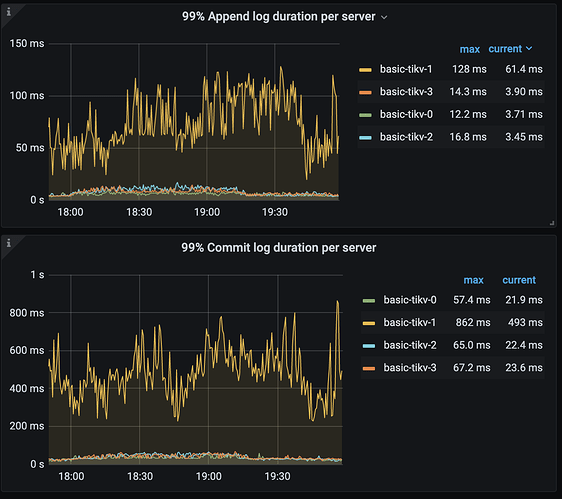Click basic-tikv-1 color swatch in Commit legend

[369, 323]
